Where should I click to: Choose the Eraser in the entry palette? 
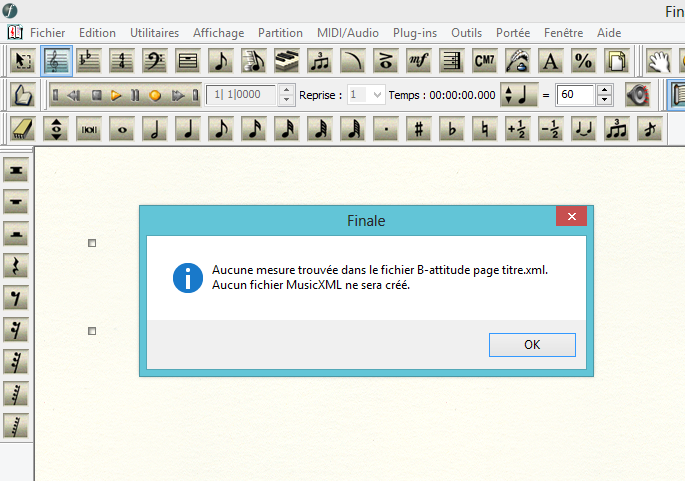24,129
